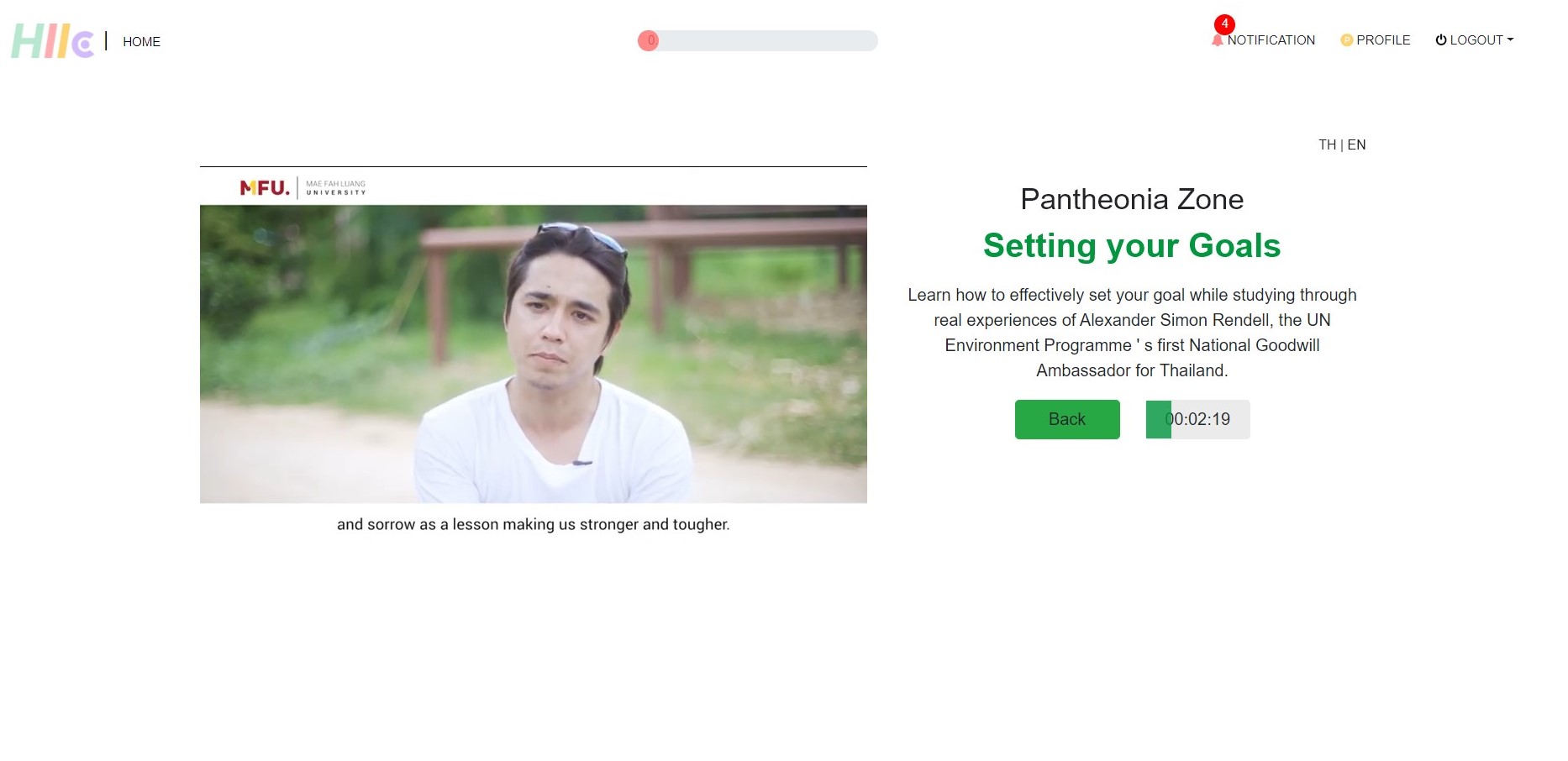Click the 00:02:19 countdown timer button

[x=1197, y=419]
